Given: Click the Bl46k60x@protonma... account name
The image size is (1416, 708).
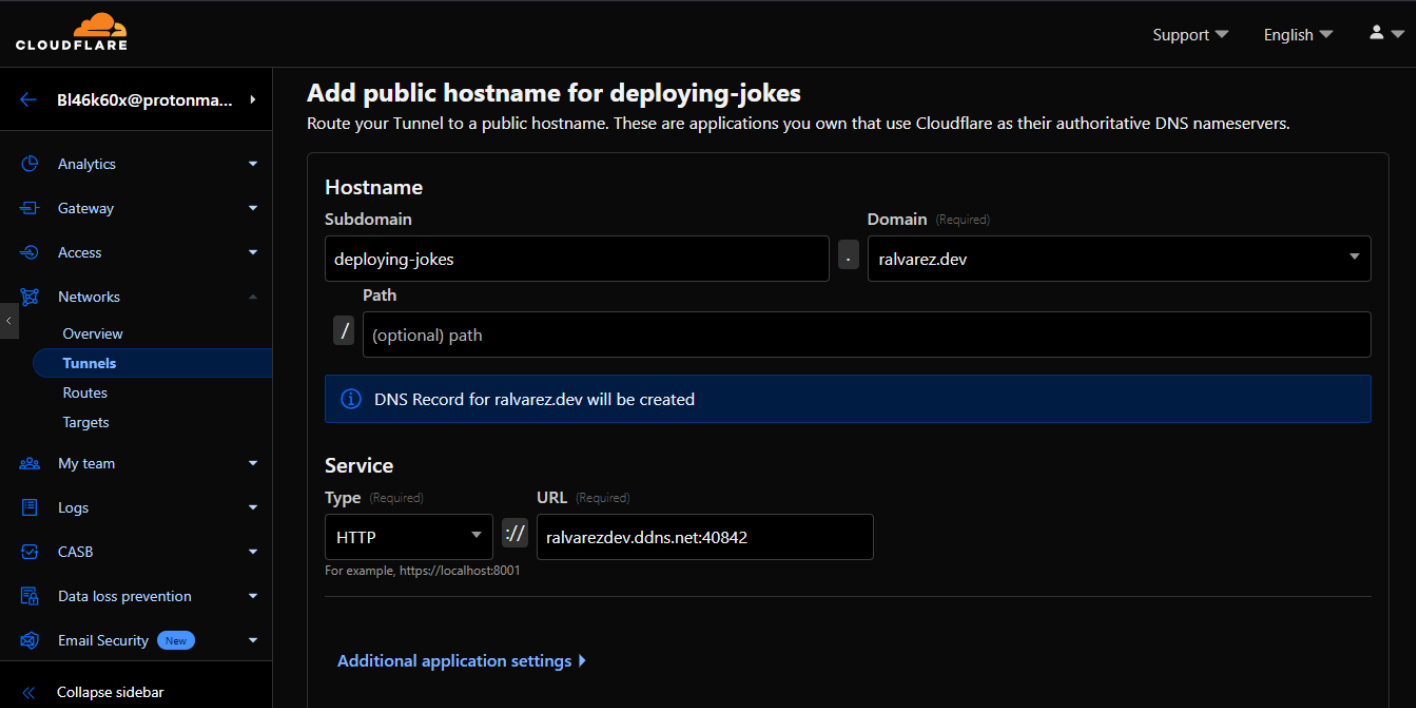Looking at the screenshot, I should coord(145,100).
